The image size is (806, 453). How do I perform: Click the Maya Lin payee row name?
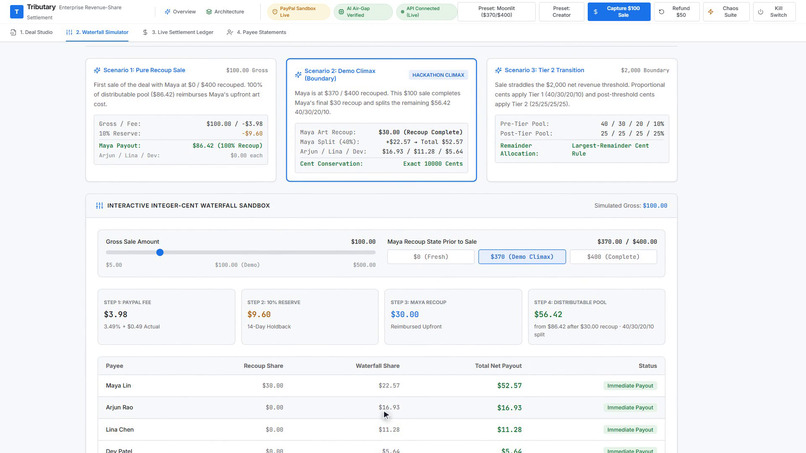[118, 386]
